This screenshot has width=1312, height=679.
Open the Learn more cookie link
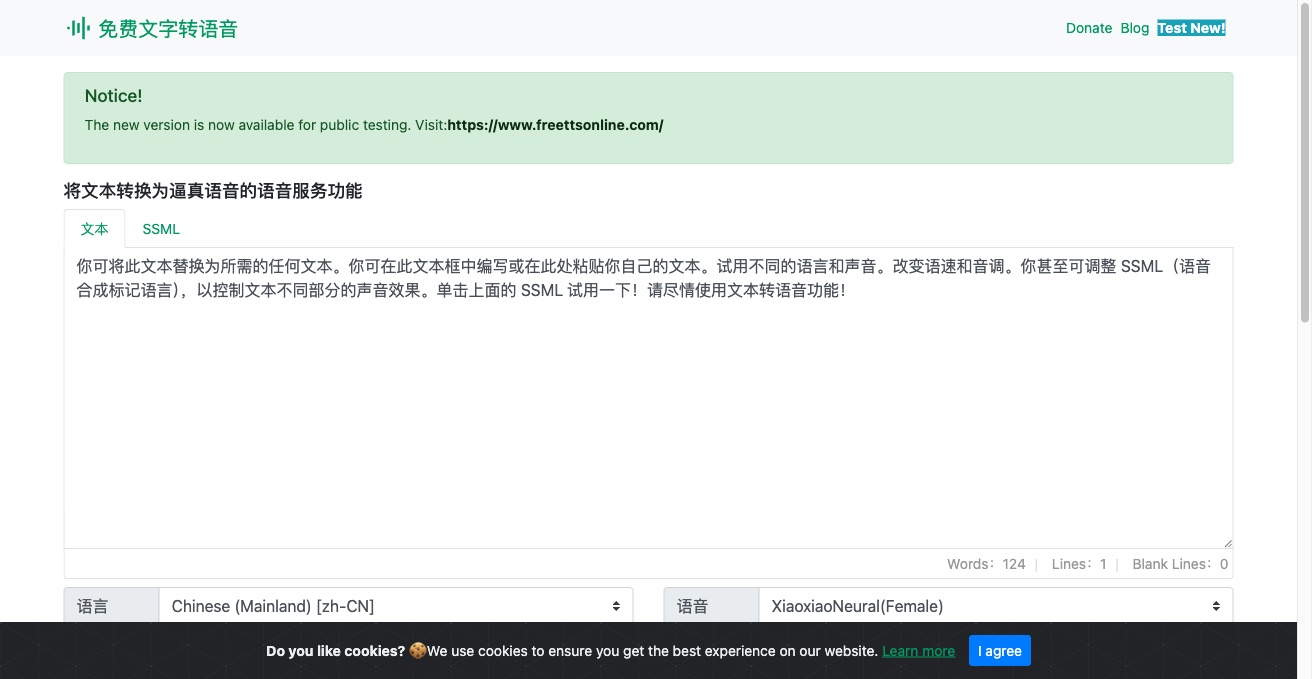[918, 651]
